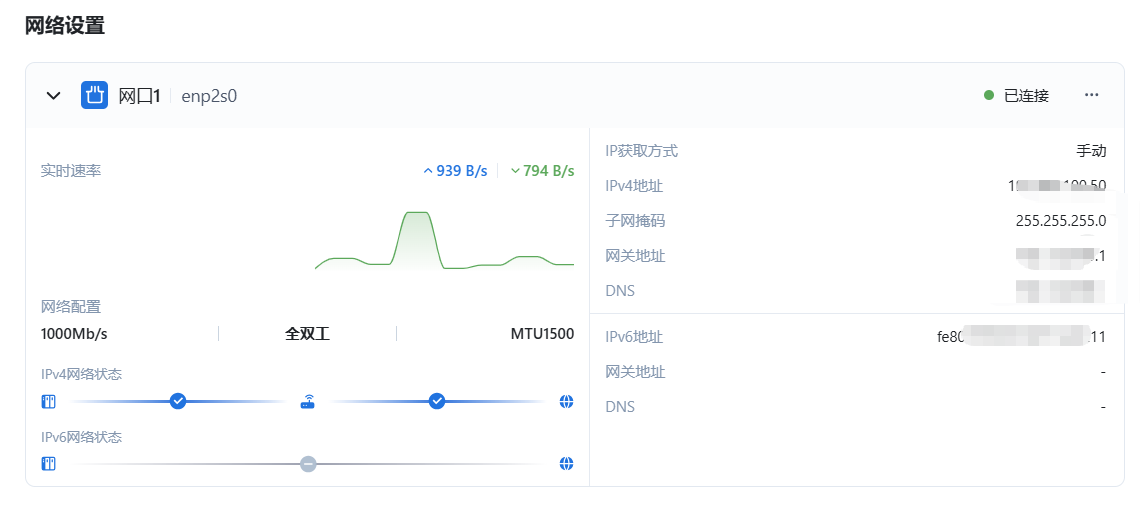Click the IPv6 gray disconnected minus icon
The image size is (1140, 525).
[308, 464]
